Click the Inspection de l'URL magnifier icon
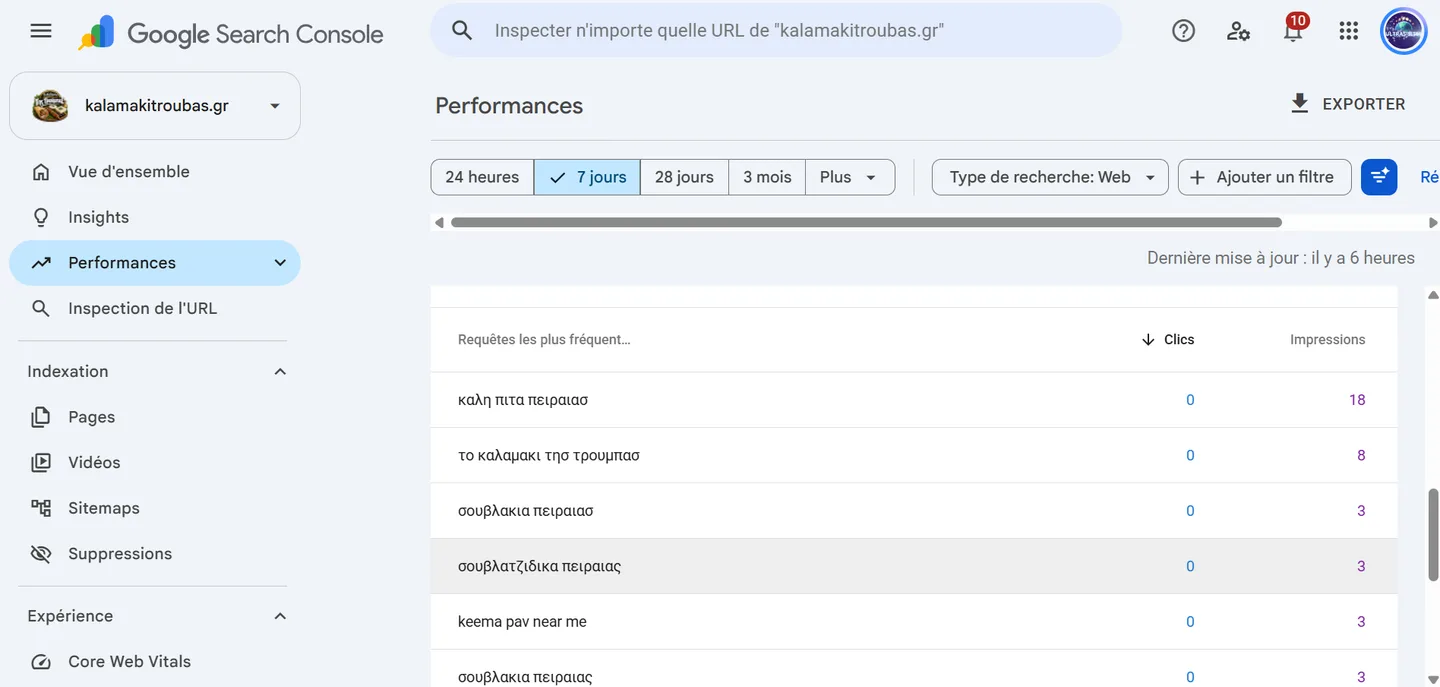The width and height of the screenshot is (1440, 687). tap(41, 308)
